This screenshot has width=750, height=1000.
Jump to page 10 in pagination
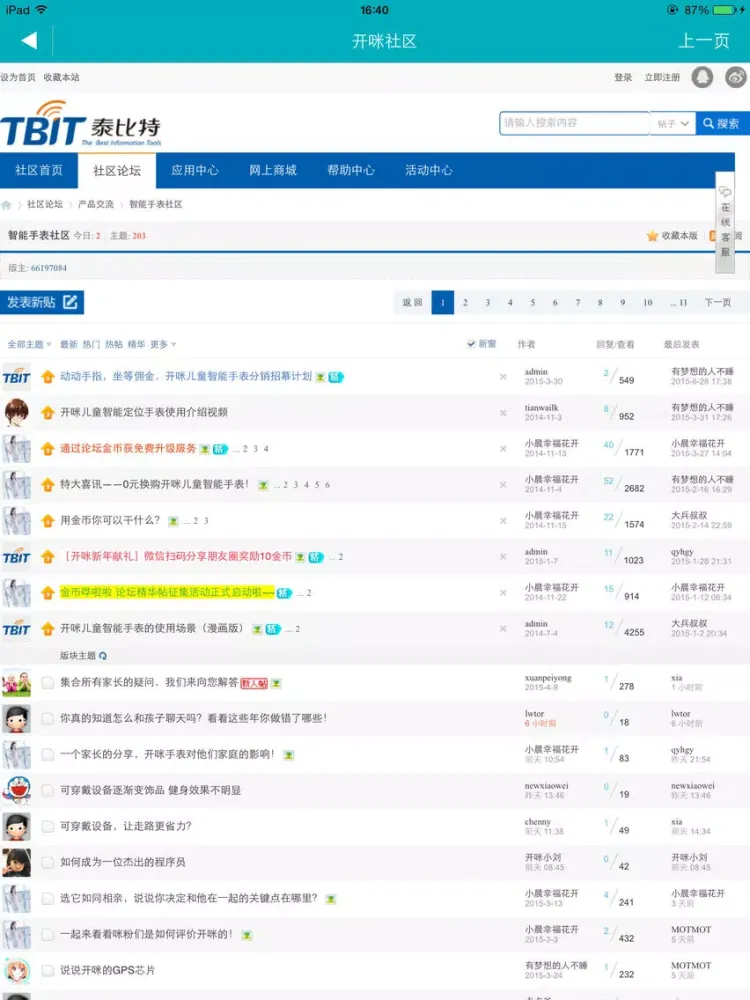pos(647,302)
